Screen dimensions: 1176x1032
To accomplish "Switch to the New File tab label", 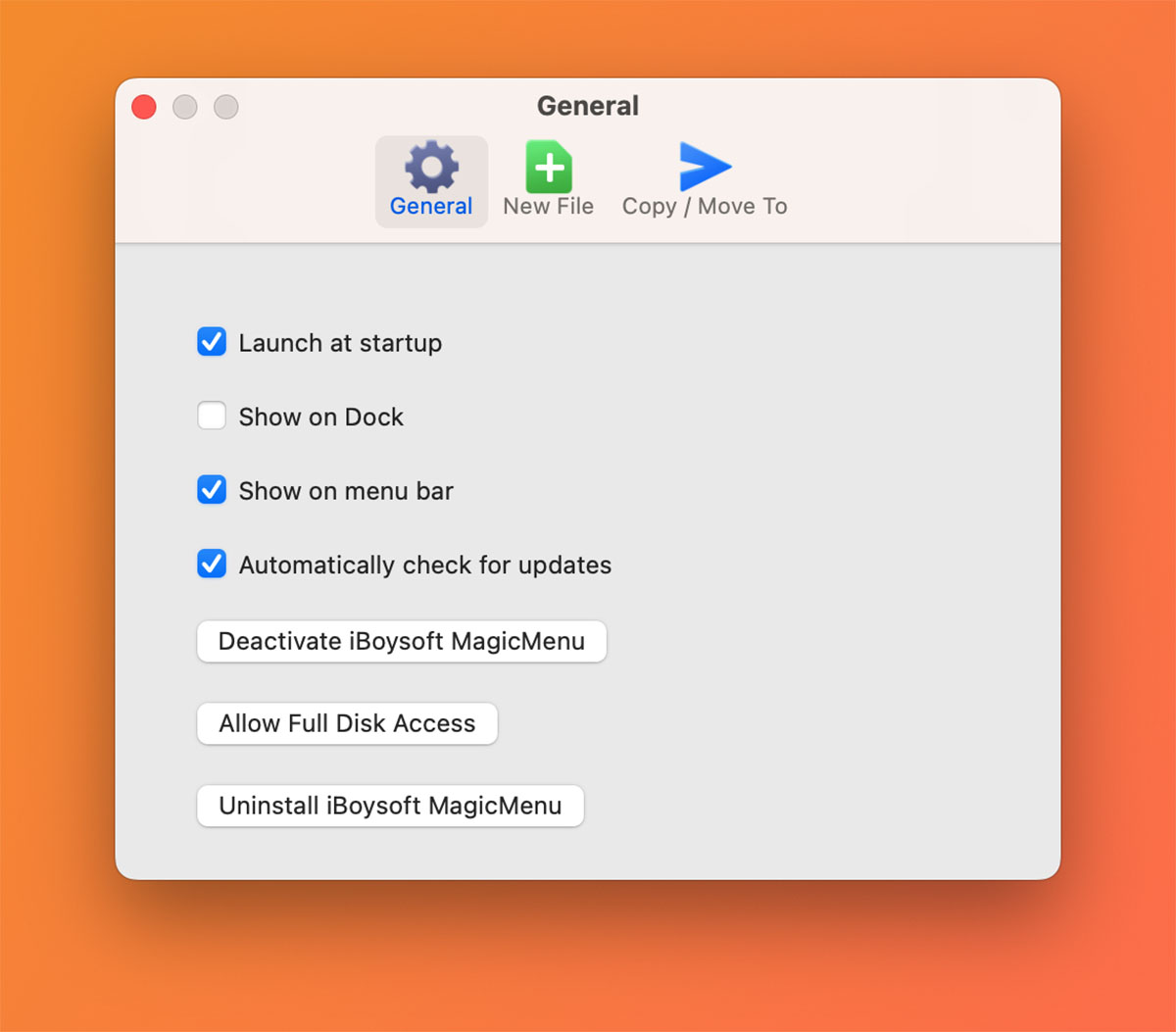I will [x=549, y=207].
